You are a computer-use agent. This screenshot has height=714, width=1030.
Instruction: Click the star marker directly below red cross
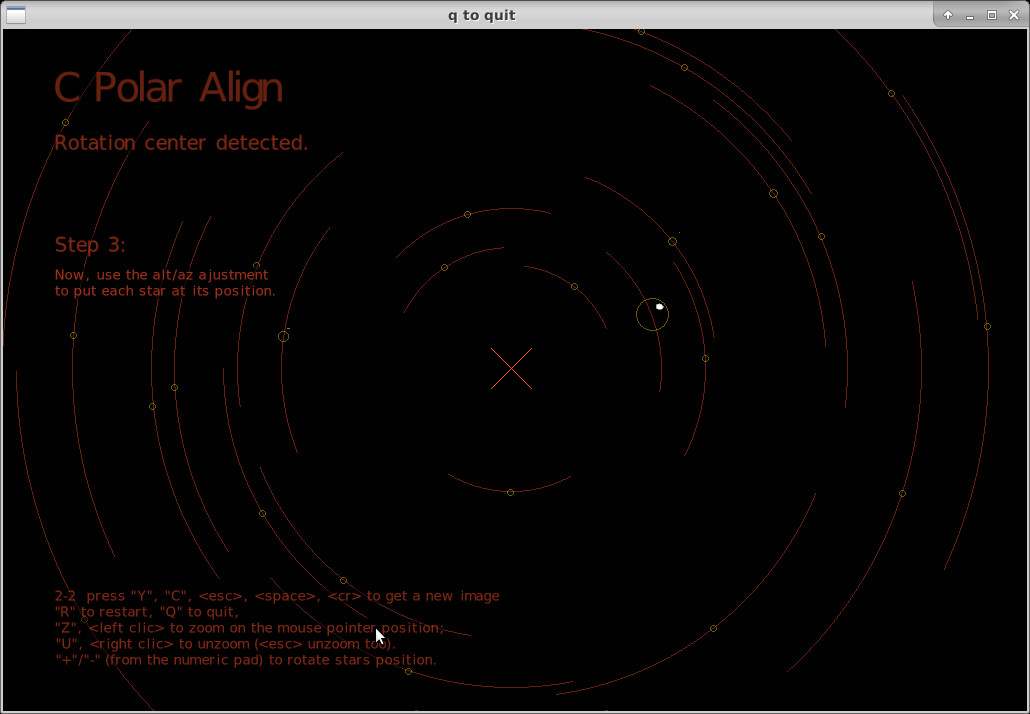point(510,493)
